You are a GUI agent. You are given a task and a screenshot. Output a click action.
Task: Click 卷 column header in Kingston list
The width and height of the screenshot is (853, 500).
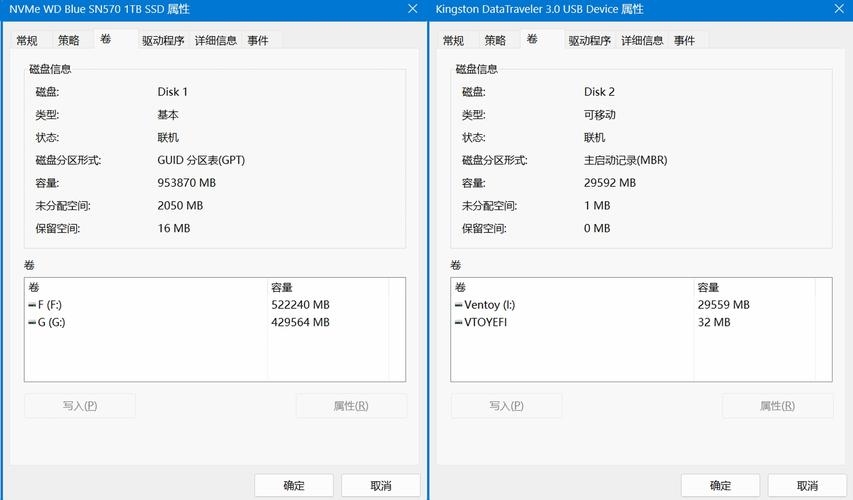coord(572,287)
